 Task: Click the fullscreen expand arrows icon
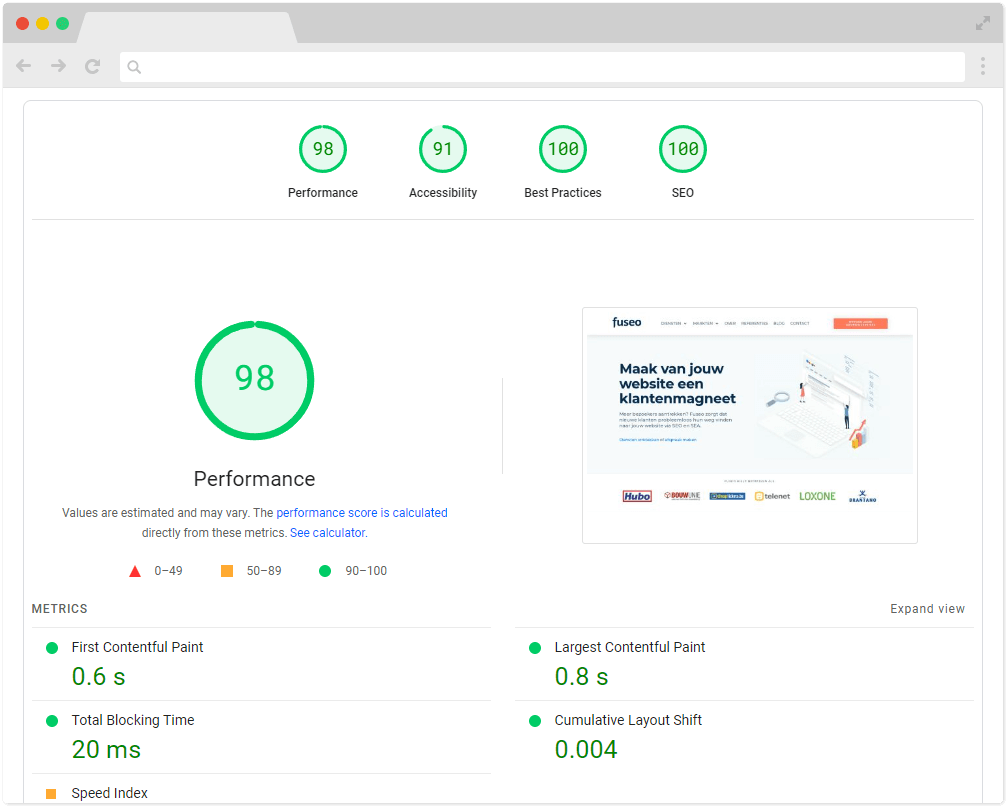click(x=983, y=24)
